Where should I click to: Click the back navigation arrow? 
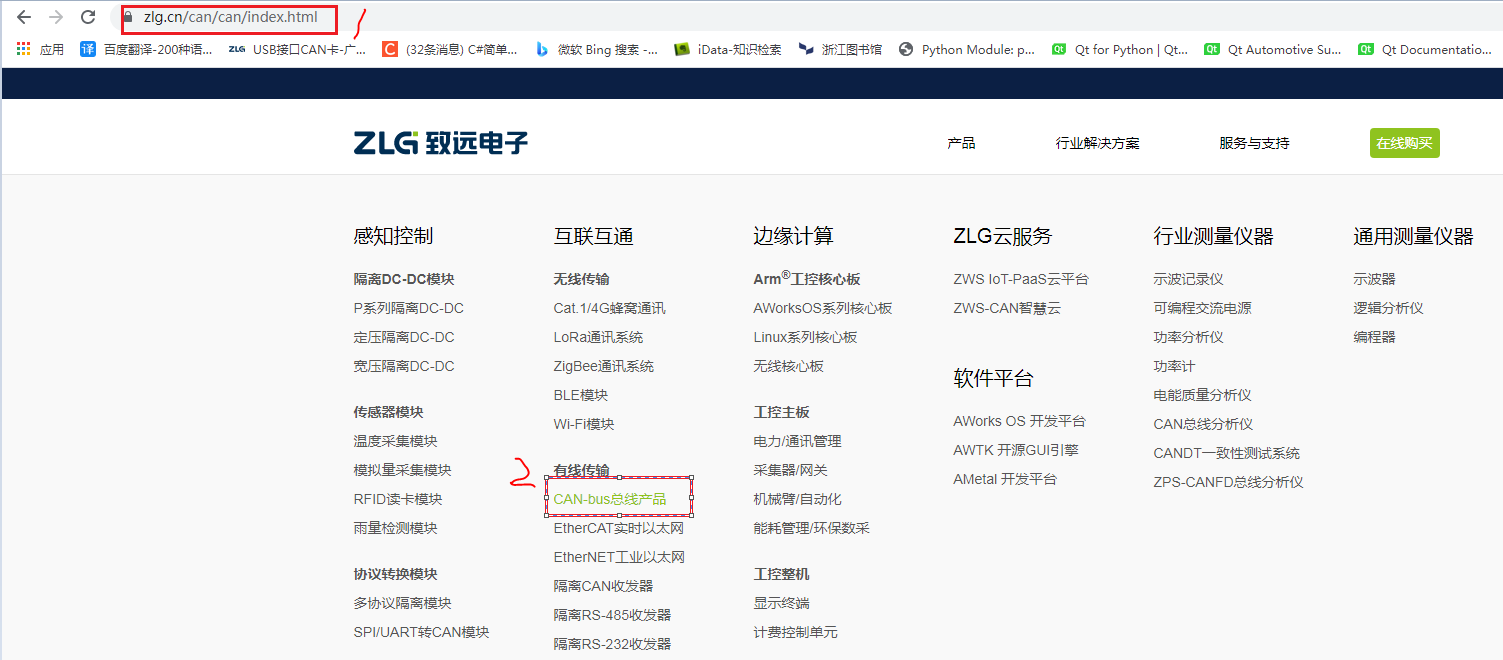[24, 17]
